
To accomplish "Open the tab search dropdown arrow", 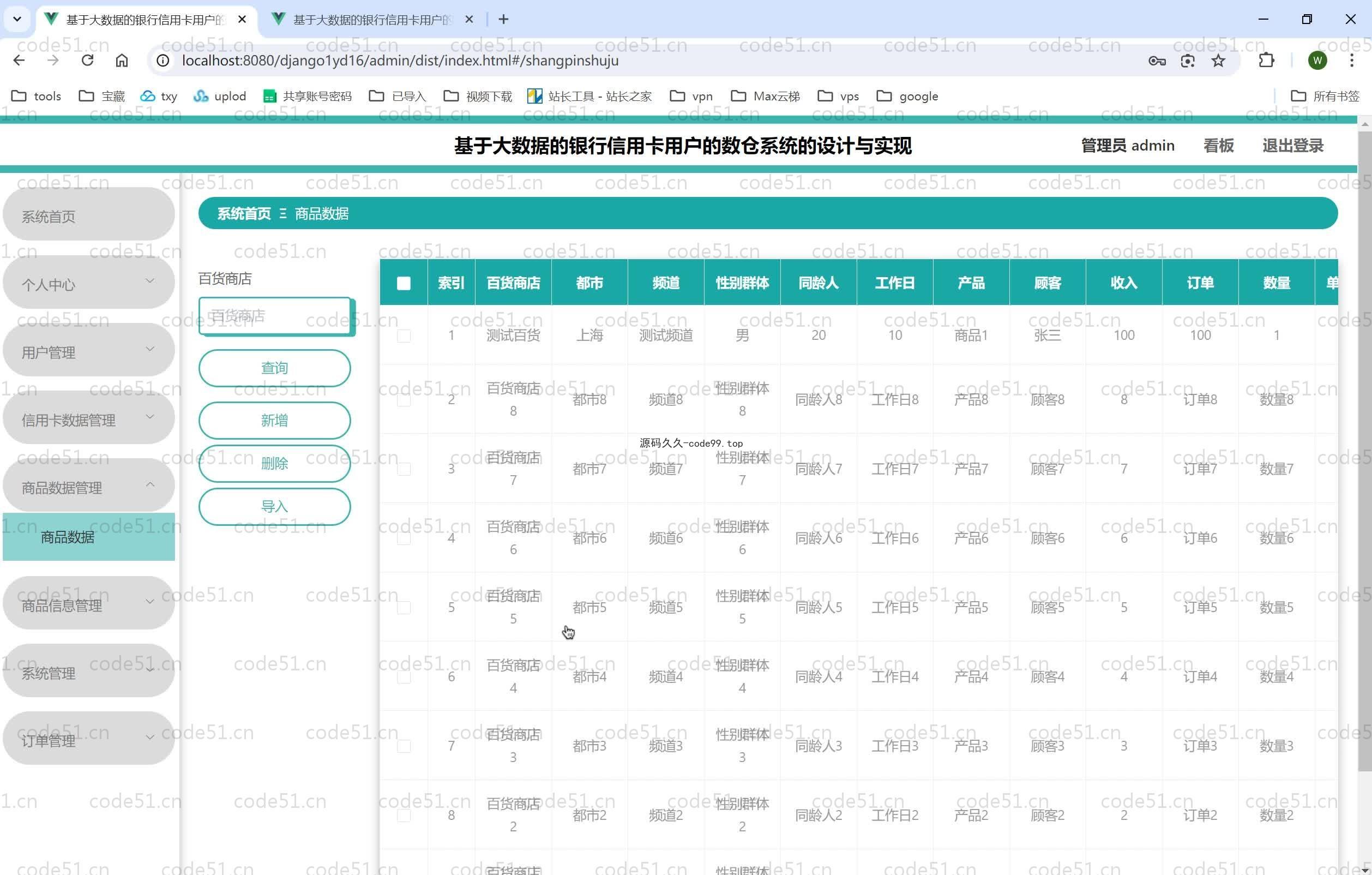I will click(17, 20).
